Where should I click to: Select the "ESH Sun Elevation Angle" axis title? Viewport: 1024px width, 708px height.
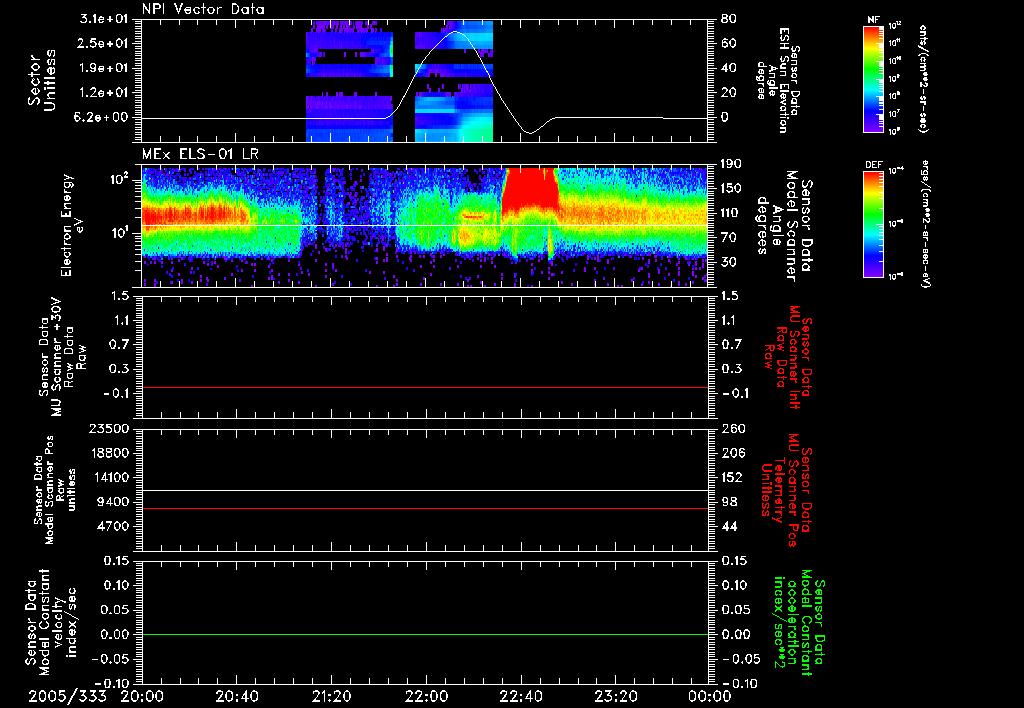780,80
